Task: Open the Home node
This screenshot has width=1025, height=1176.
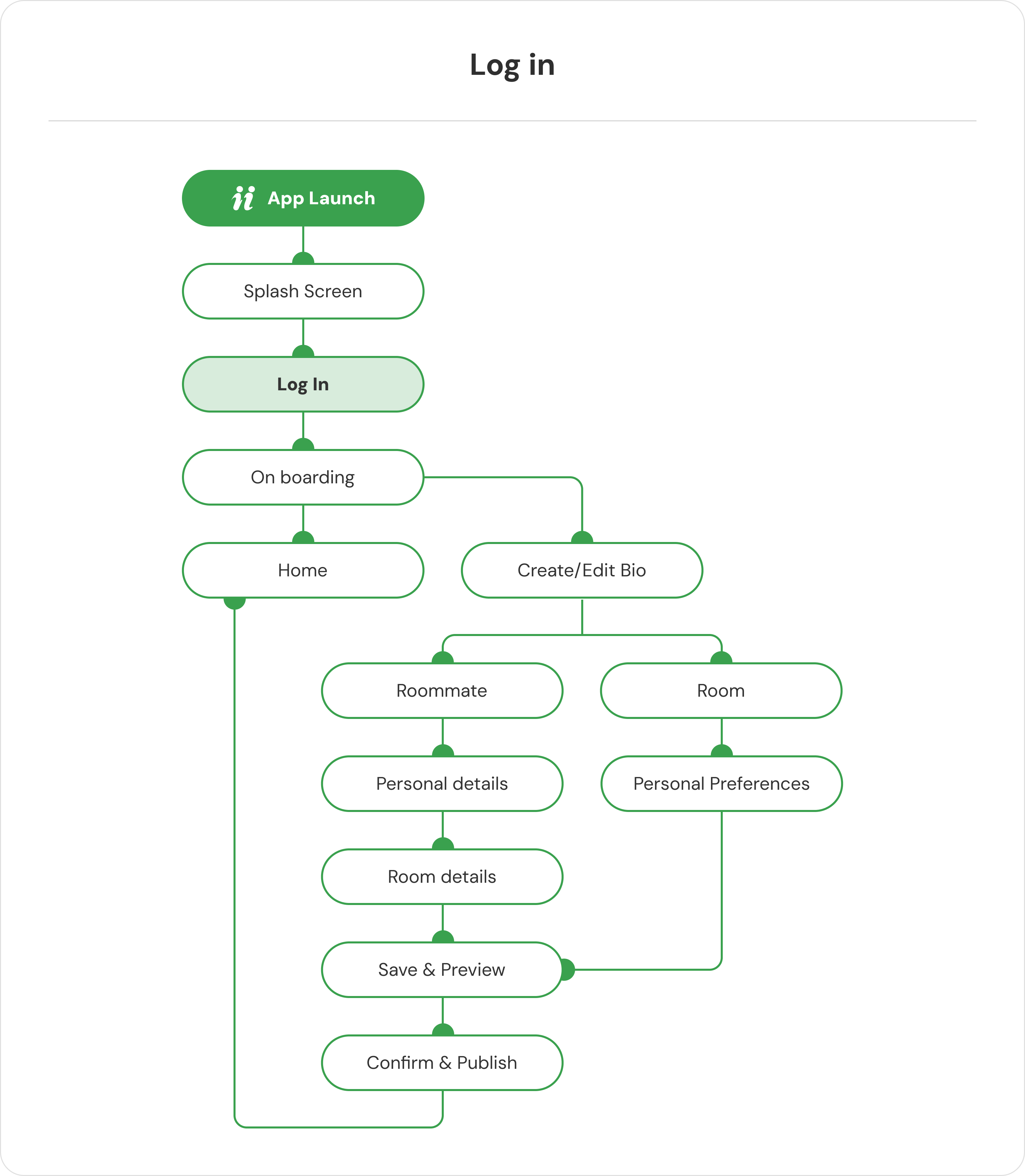Action: (x=303, y=570)
